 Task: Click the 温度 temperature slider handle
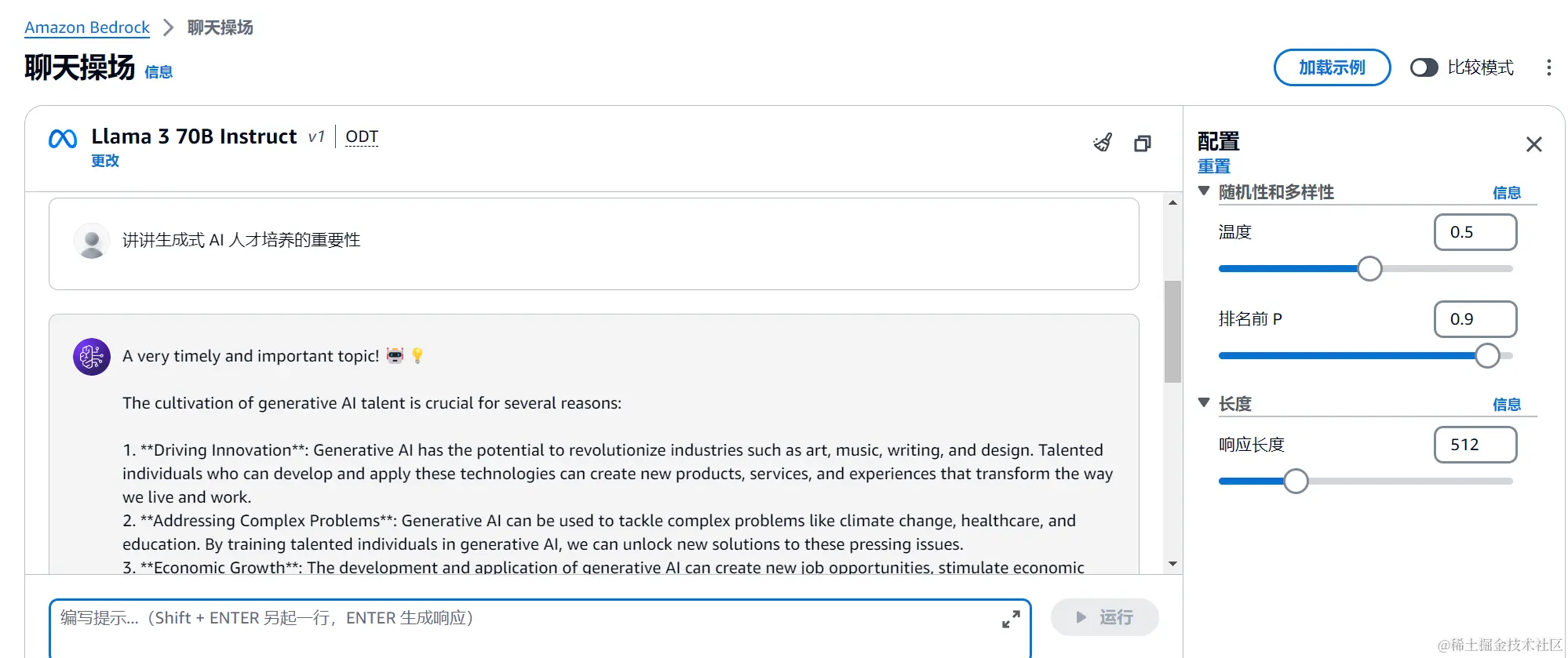1369,269
